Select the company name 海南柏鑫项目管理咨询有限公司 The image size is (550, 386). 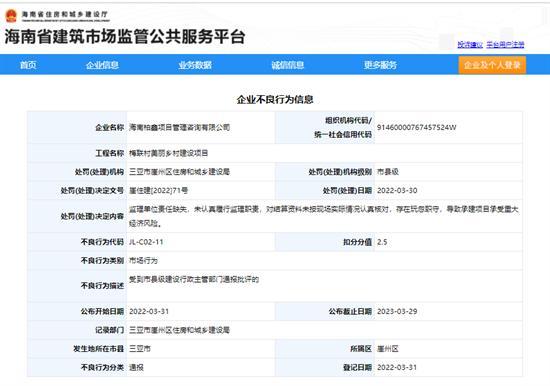coord(180,127)
